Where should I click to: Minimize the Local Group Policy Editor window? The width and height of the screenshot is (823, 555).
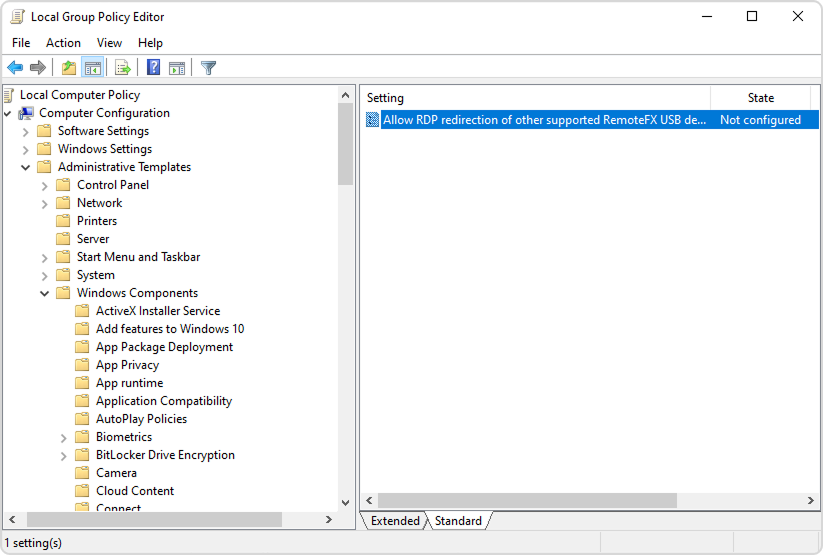pyautogui.click(x=707, y=16)
